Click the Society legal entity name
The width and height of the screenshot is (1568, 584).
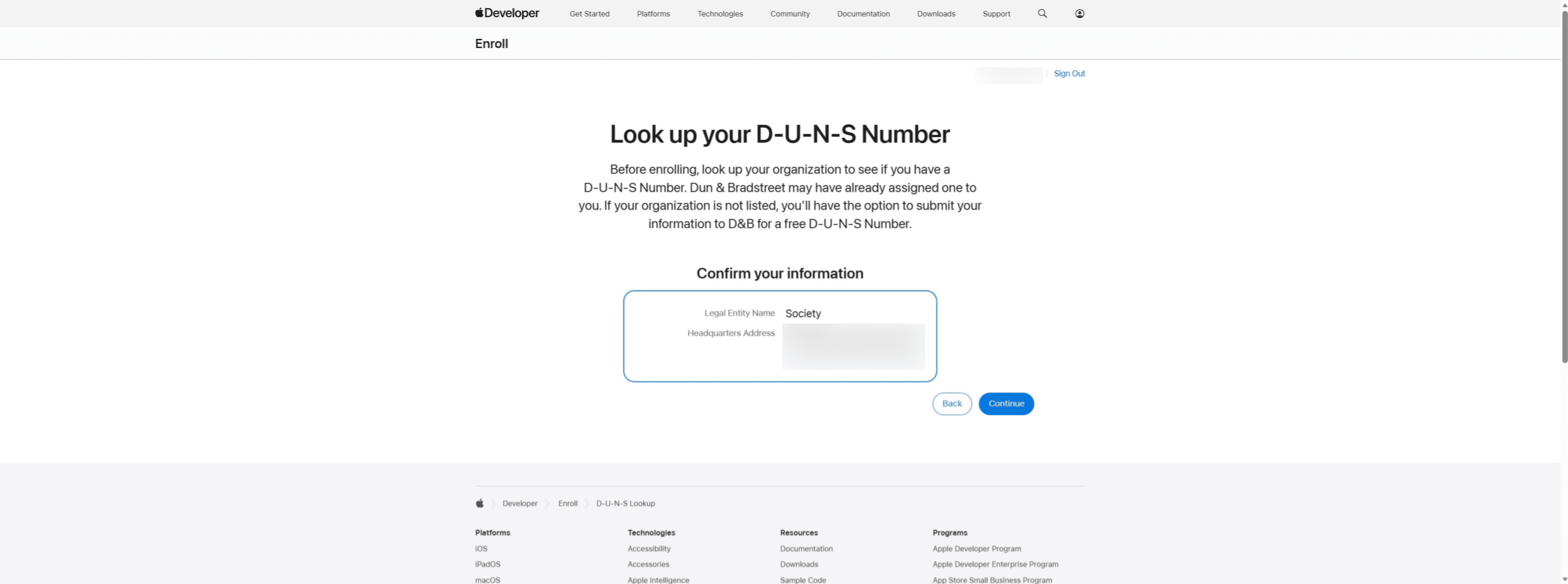point(803,313)
